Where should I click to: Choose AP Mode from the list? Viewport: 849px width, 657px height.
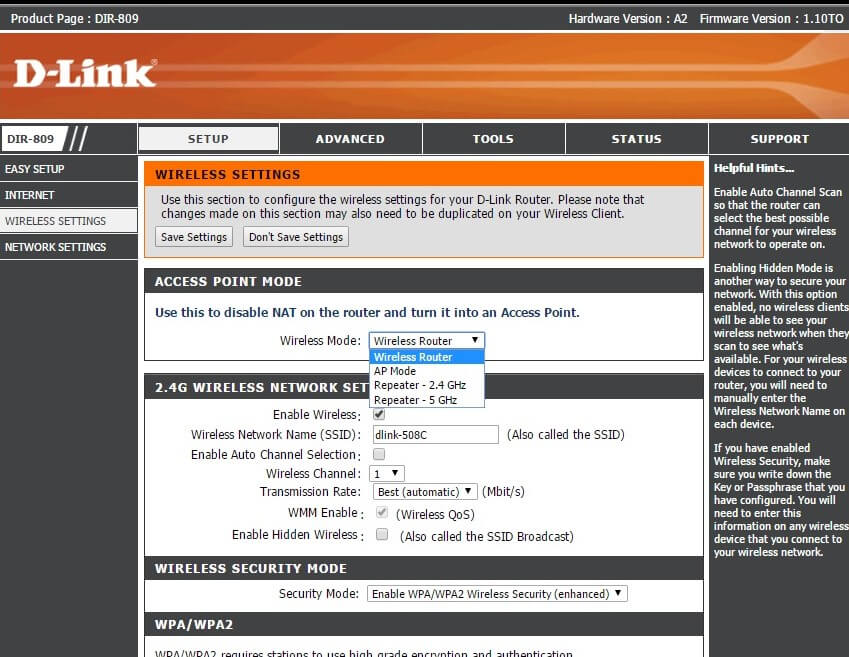[427, 371]
